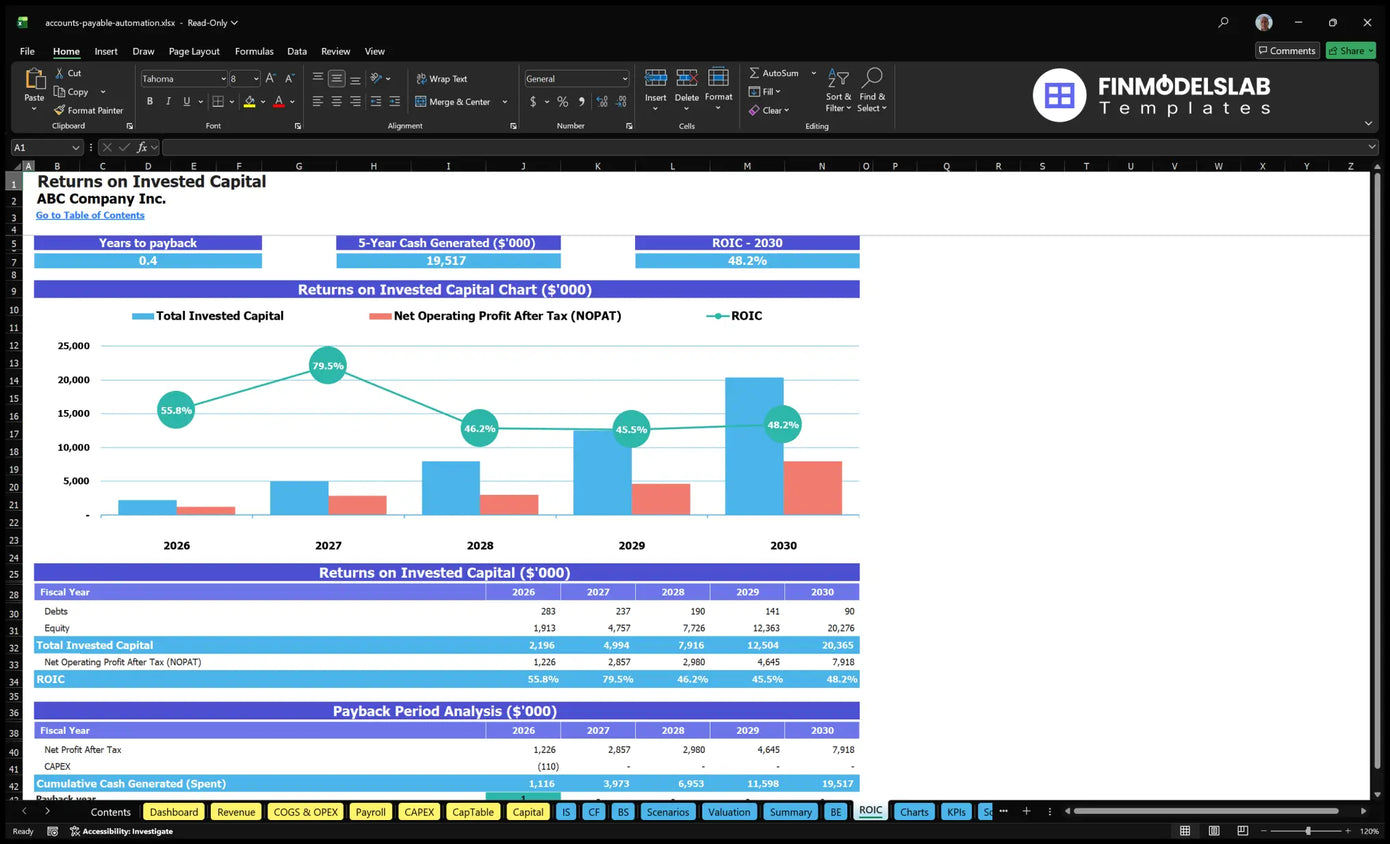
Task: Click the Insert Function fx icon
Action: tap(143, 147)
